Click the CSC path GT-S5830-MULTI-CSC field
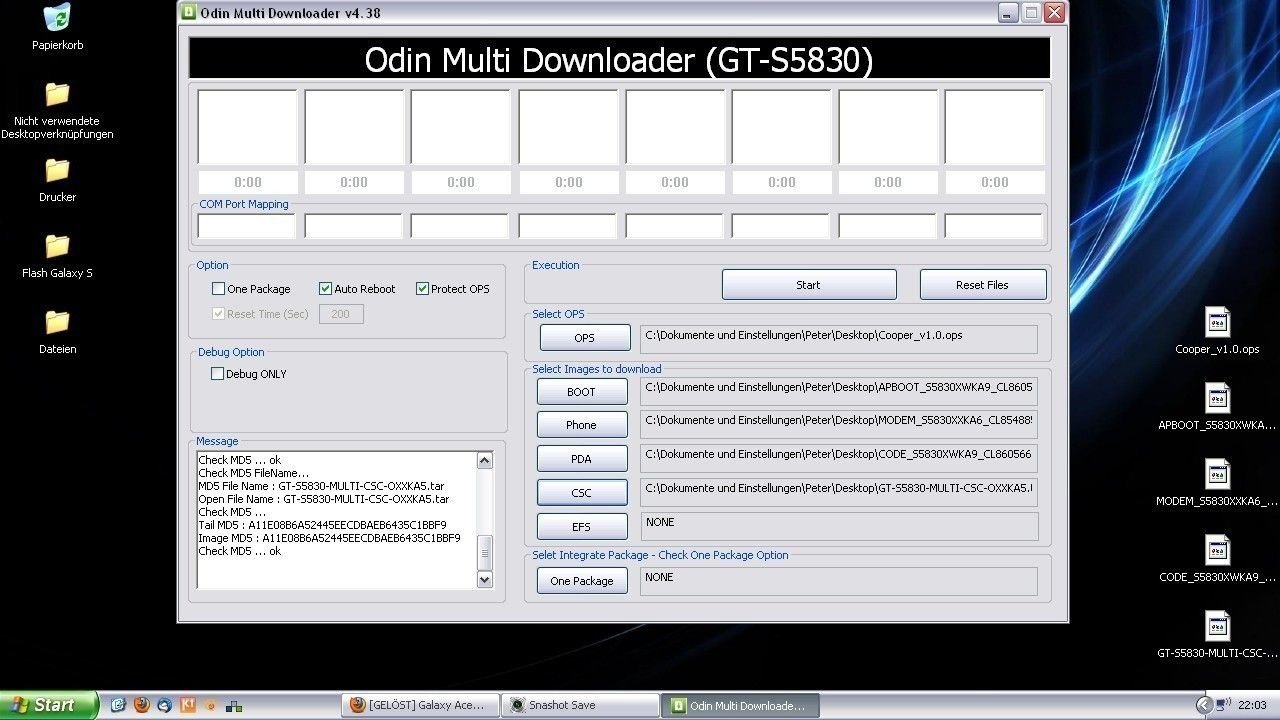Image resolution: width=1280 pixels, height=720 pixels. coord(839,492)
